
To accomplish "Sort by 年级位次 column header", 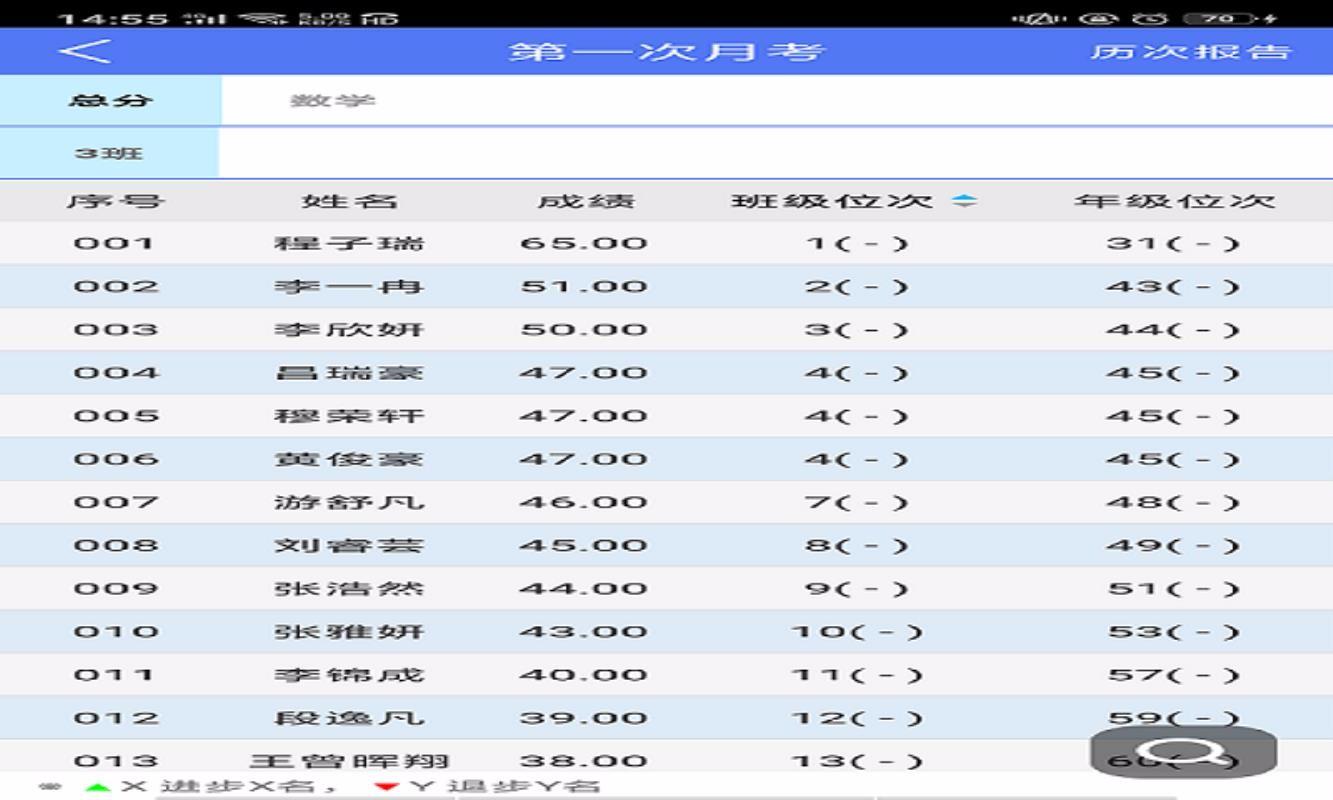I will coord(1174,201).
